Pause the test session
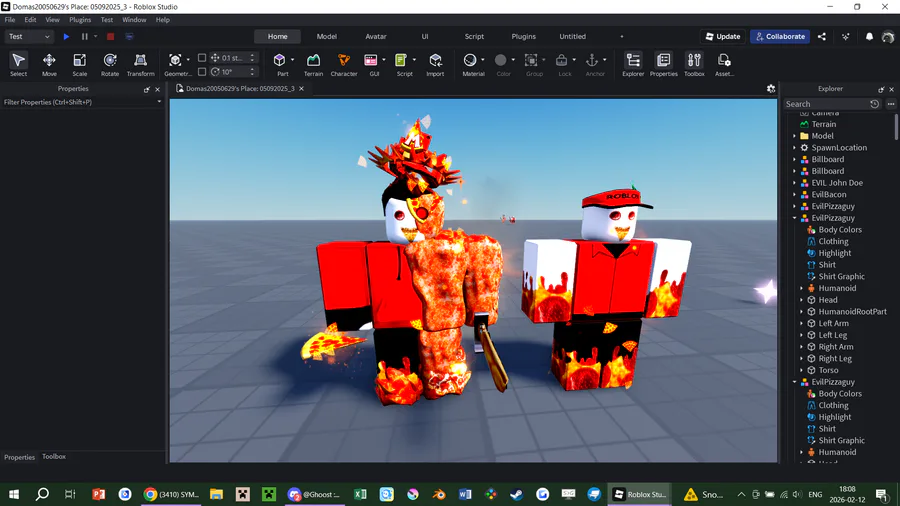 click(84, 36)
